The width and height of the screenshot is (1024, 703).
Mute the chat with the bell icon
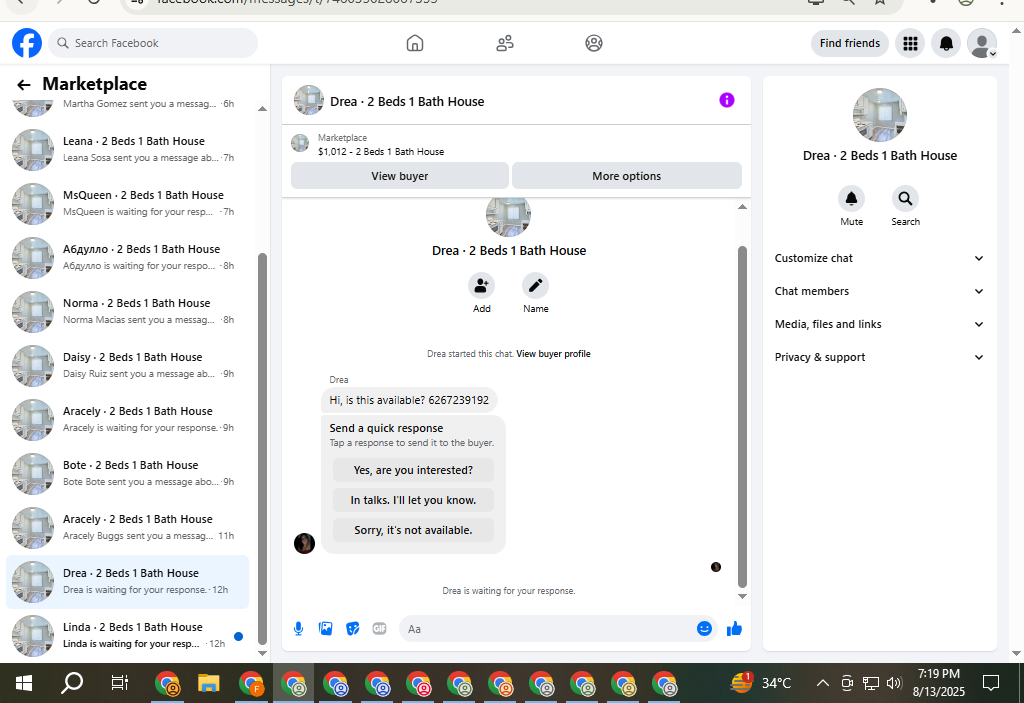tap(852, 198)
